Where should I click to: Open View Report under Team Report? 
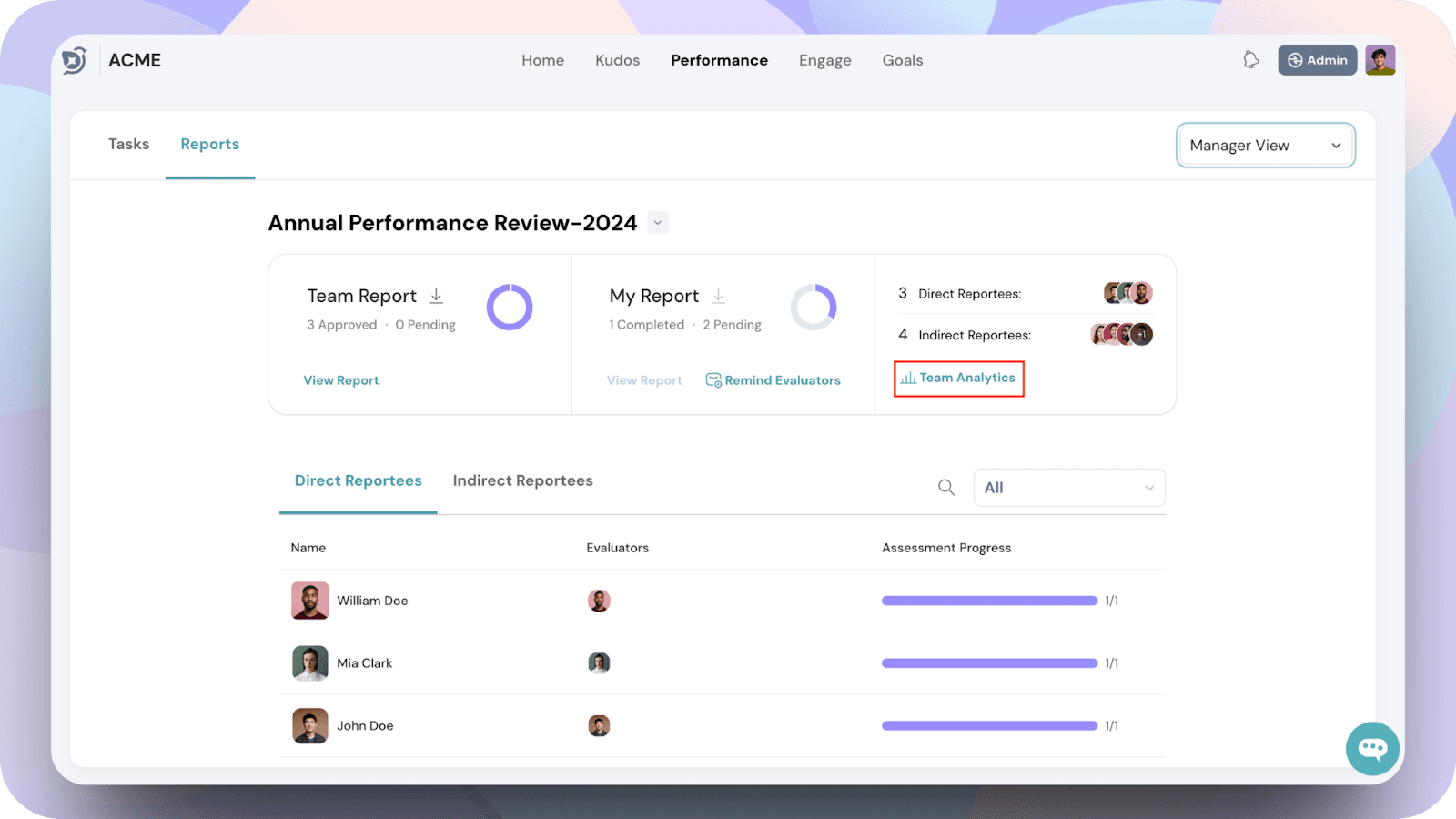pyautogui.click(x=341, y=380)
